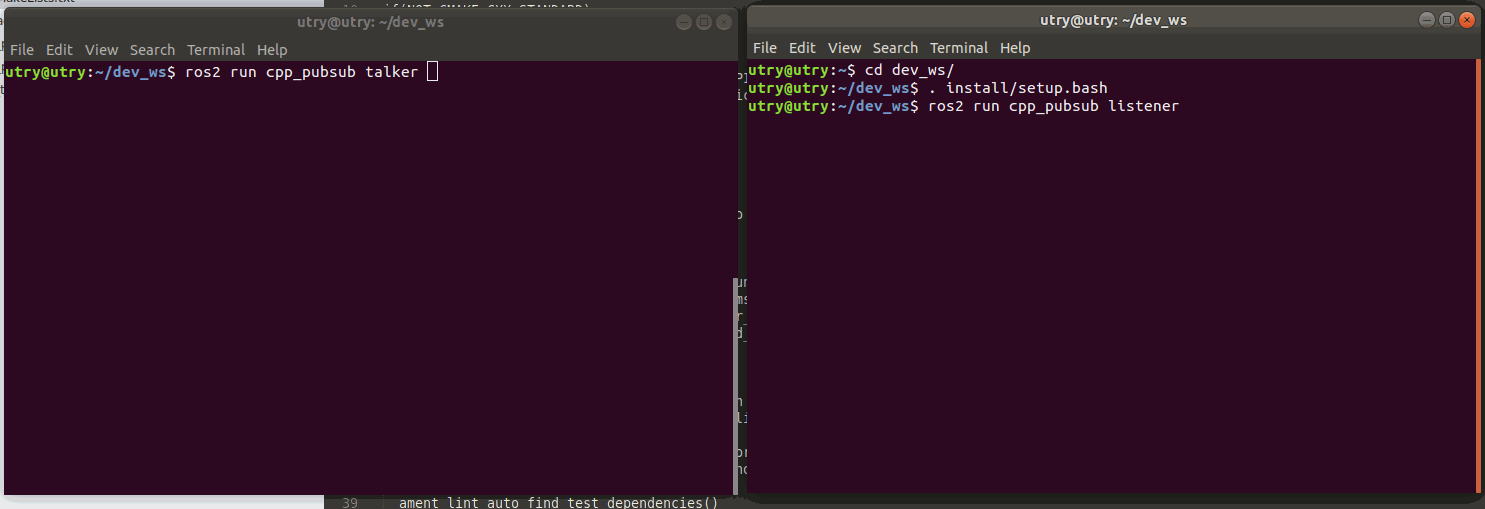Minimize the left terminal window
This screenshot has height=509, width=1485.
(x=684, y=22)
